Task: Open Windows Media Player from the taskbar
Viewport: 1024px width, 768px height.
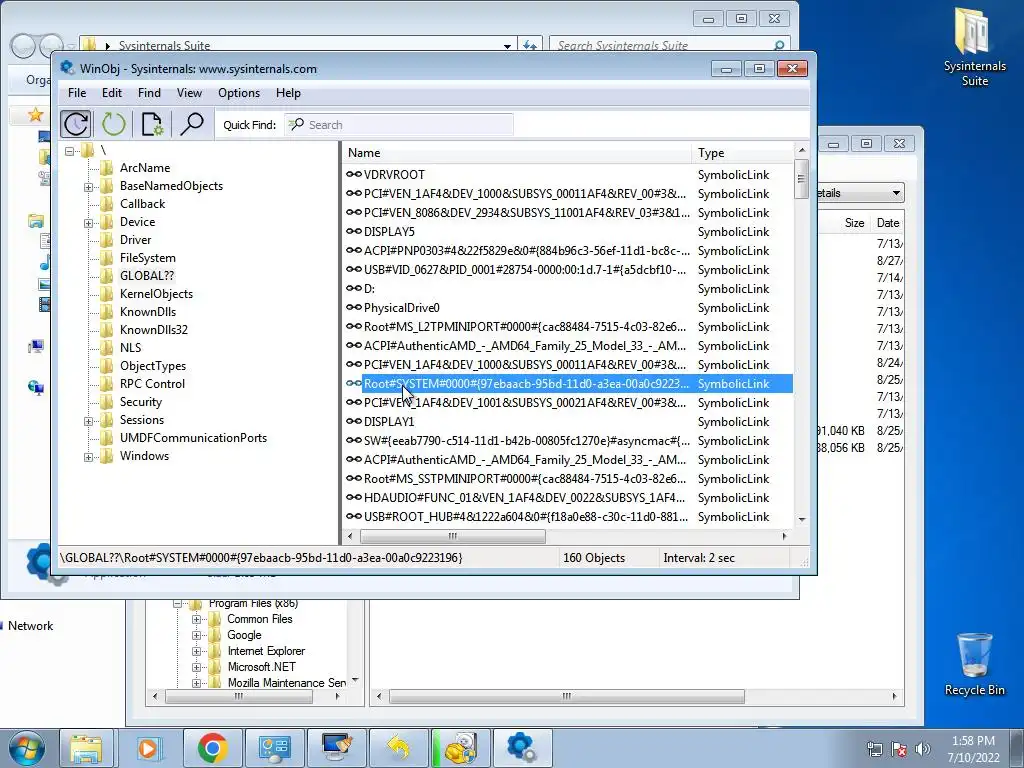Action: tap(149, 748)
